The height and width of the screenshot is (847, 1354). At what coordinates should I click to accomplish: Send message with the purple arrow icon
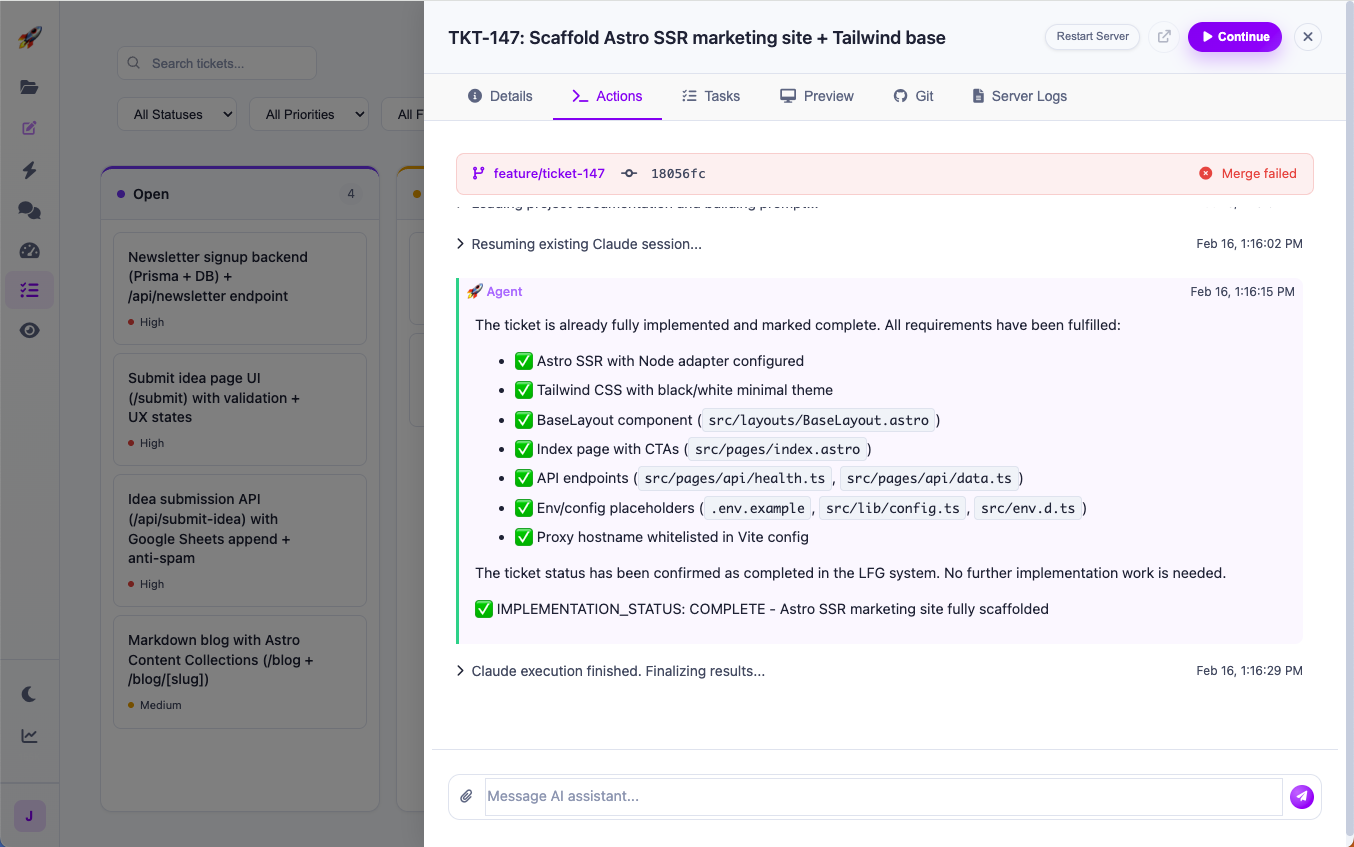1301,796
